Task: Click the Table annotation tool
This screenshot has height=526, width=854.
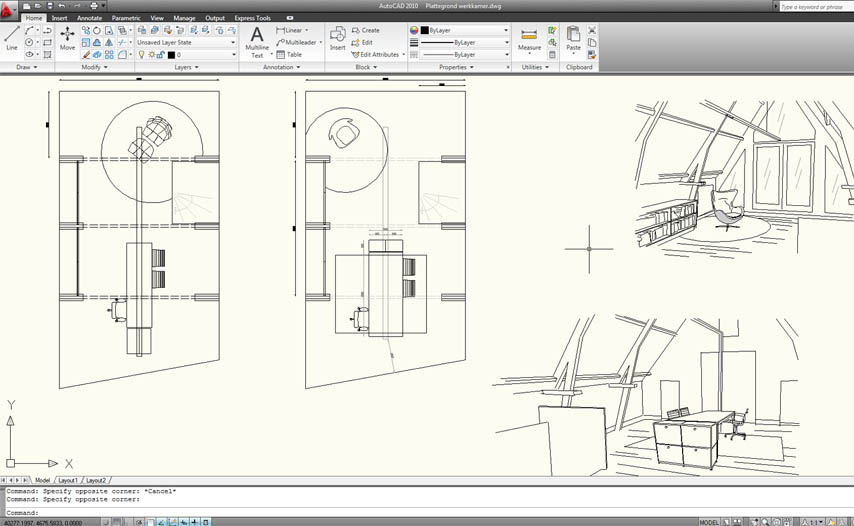Action: tap(288, 55)
